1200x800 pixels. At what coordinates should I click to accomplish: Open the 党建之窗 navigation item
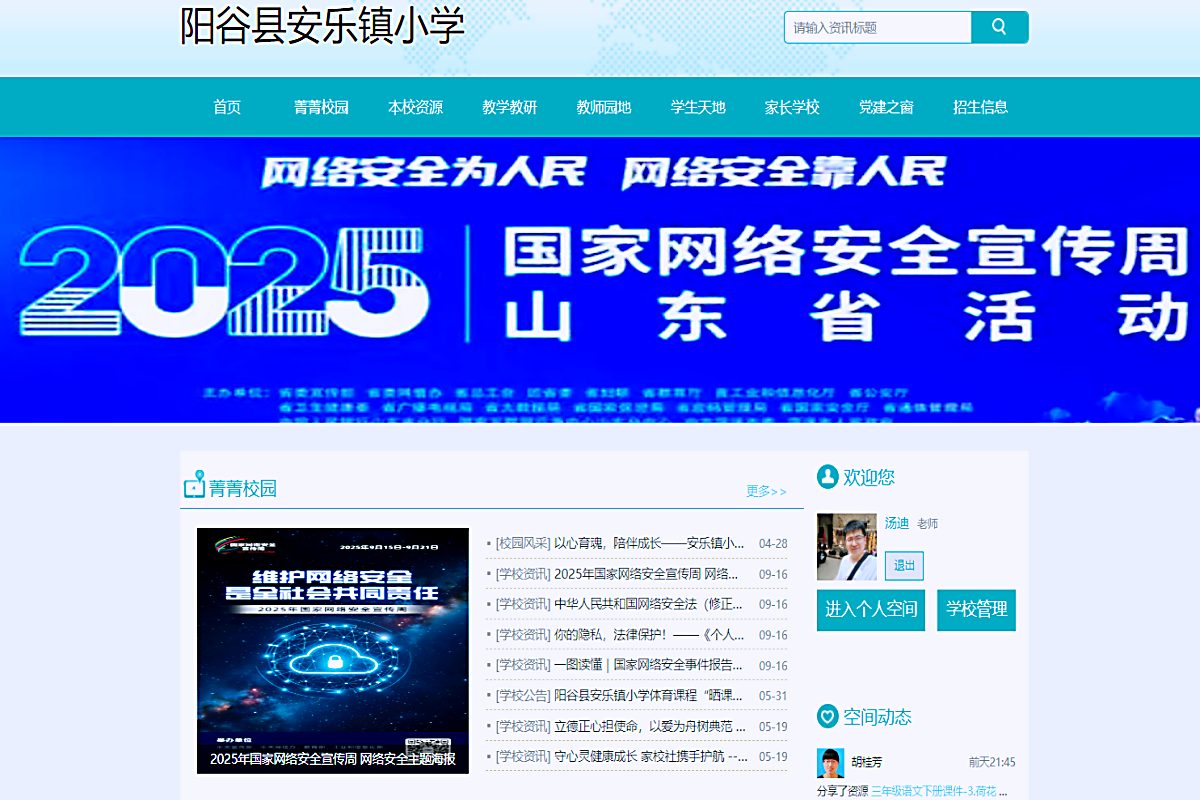(886, 107)
